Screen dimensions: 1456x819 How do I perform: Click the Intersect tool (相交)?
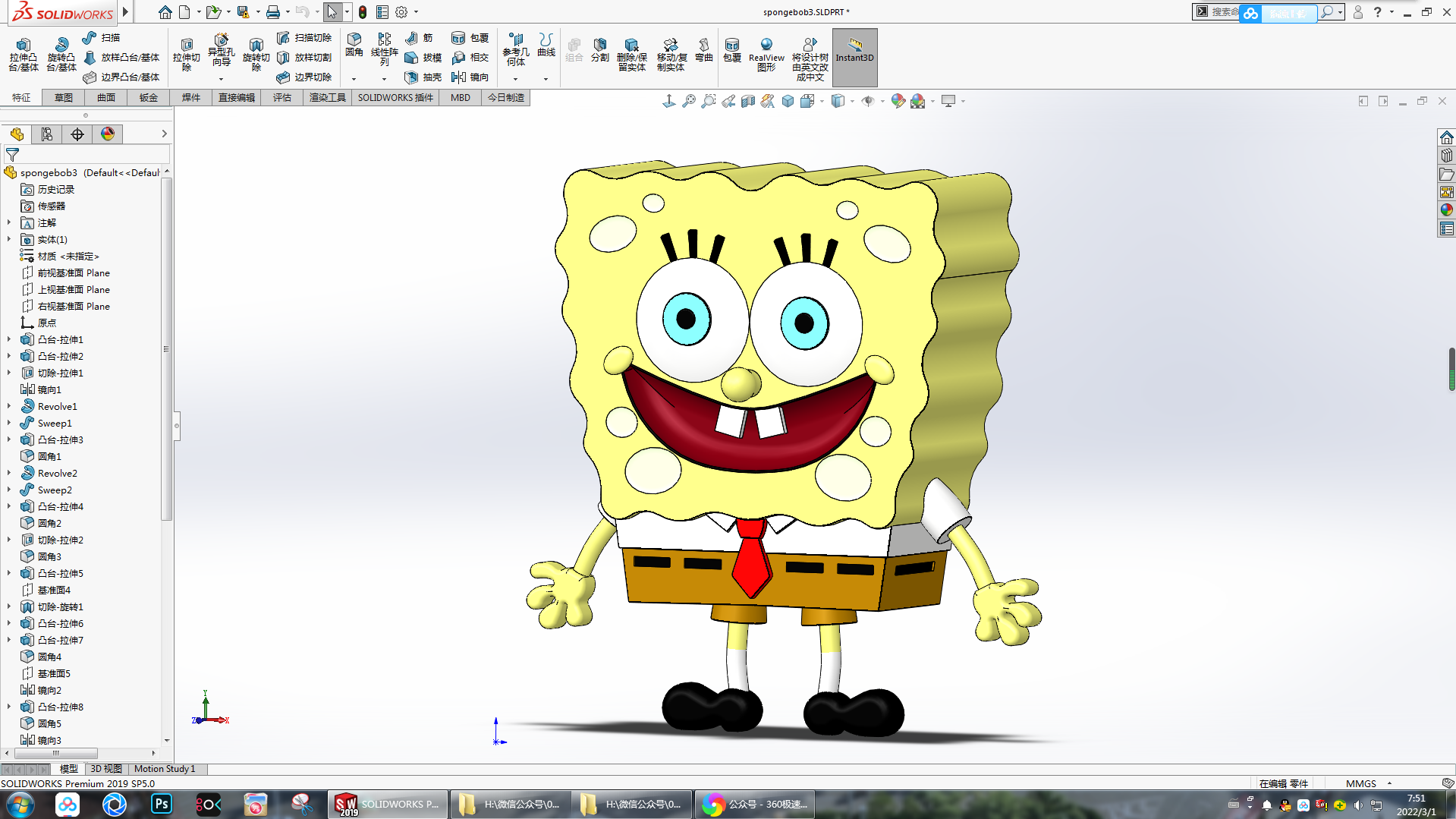tap(470, 57)
